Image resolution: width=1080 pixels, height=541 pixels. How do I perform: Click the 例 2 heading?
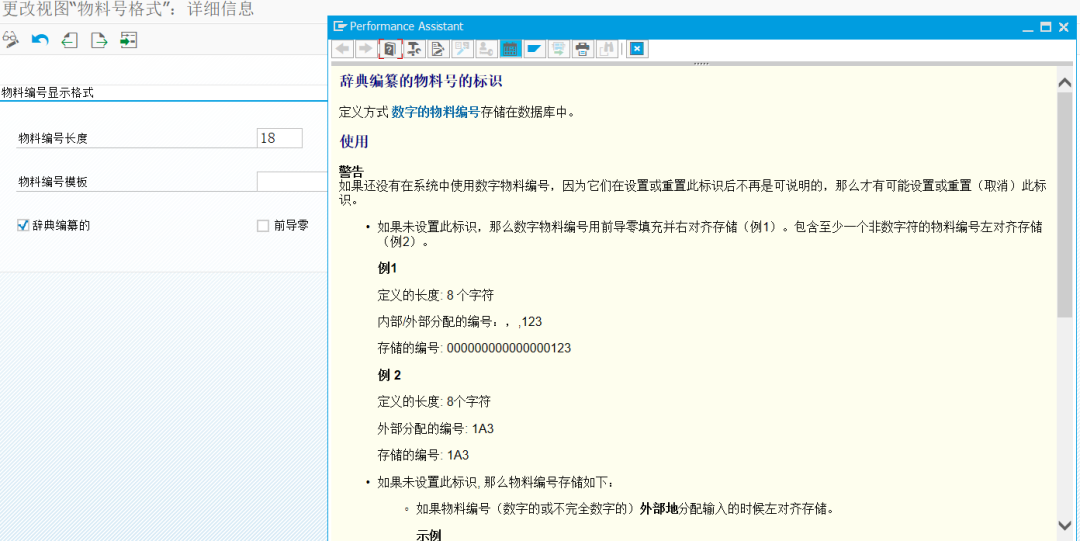[389, 375]
